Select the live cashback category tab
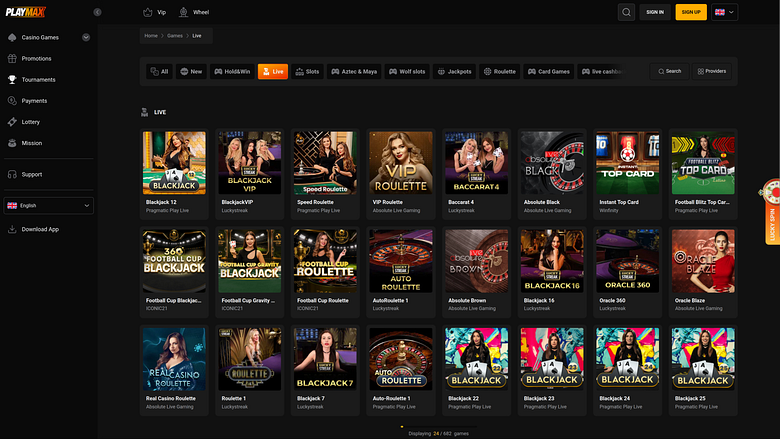The width and height of the screenshot is (780, 439). tap(602, 72)
